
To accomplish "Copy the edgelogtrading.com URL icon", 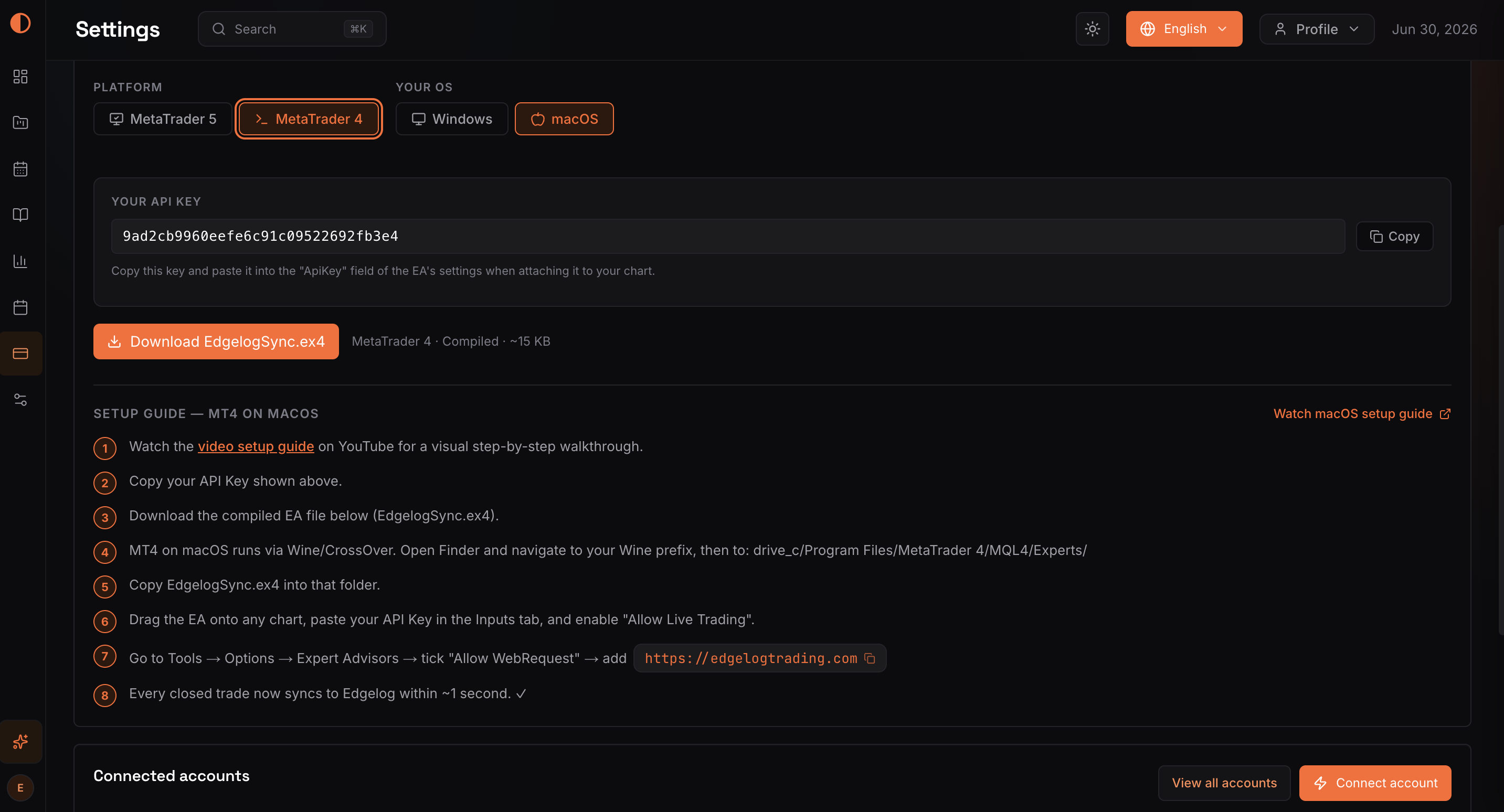I will 870,658.
